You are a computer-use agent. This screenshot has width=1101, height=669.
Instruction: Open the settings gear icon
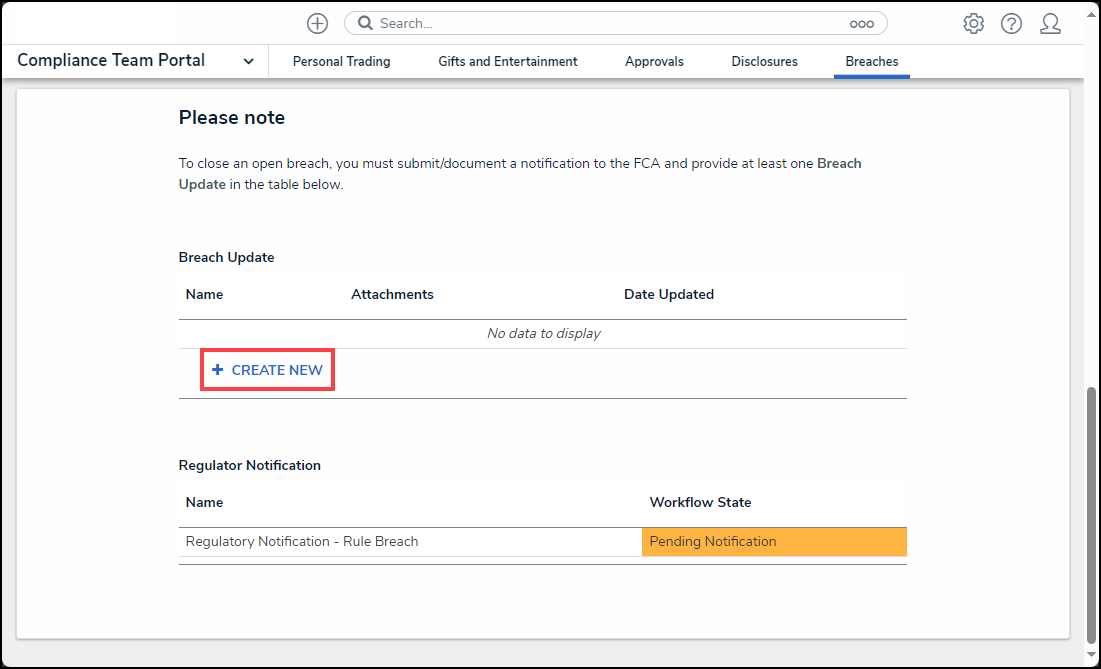[x=973, y=24]
